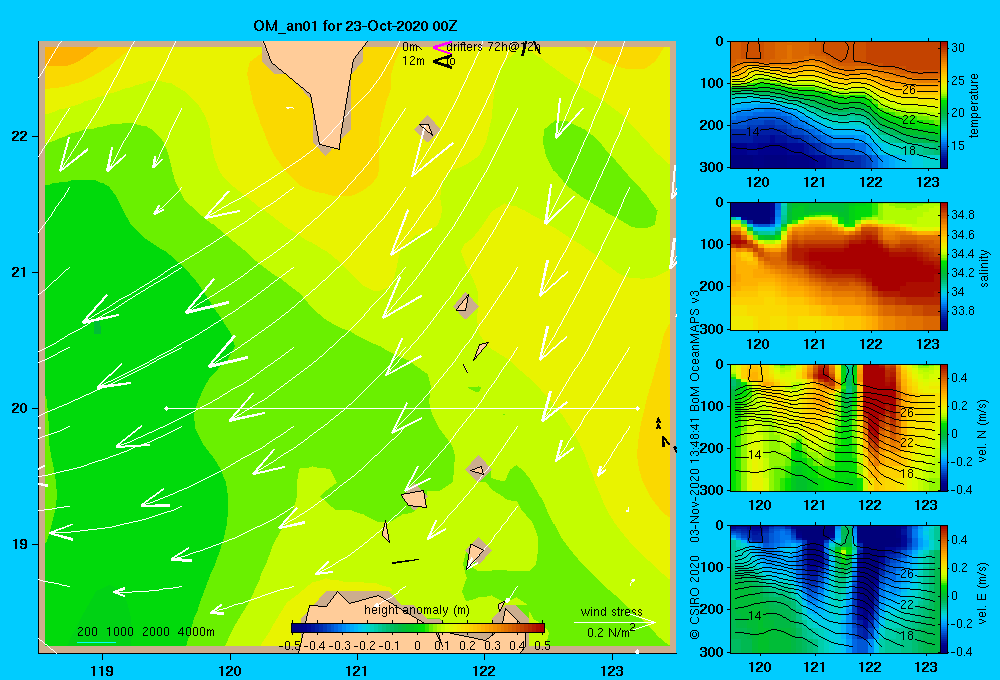Click the "vel. N (m/s)" label
Screen dimensions: 1000x680
983,430
